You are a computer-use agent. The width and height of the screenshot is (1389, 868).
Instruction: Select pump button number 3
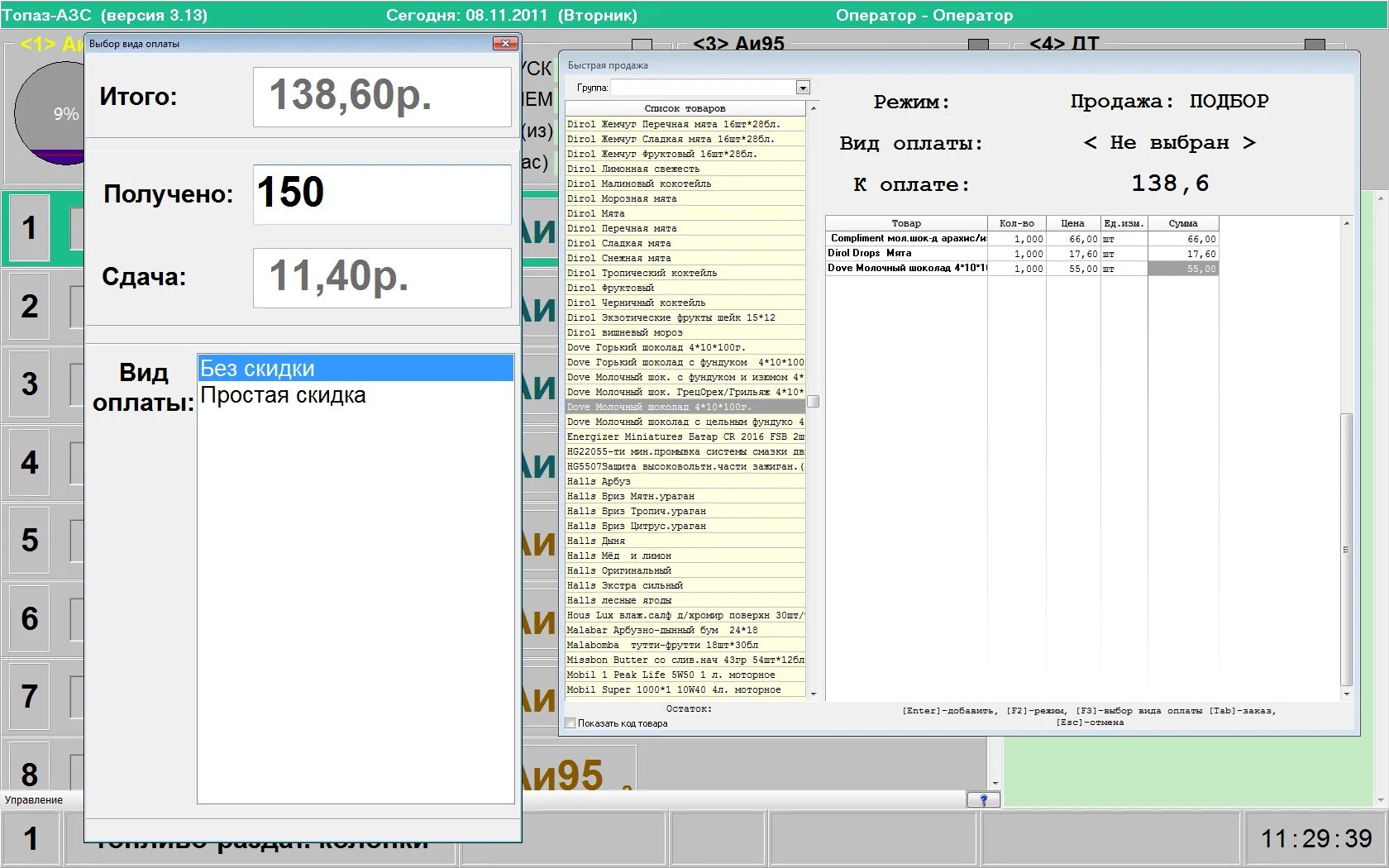click(x=30, y=384)
